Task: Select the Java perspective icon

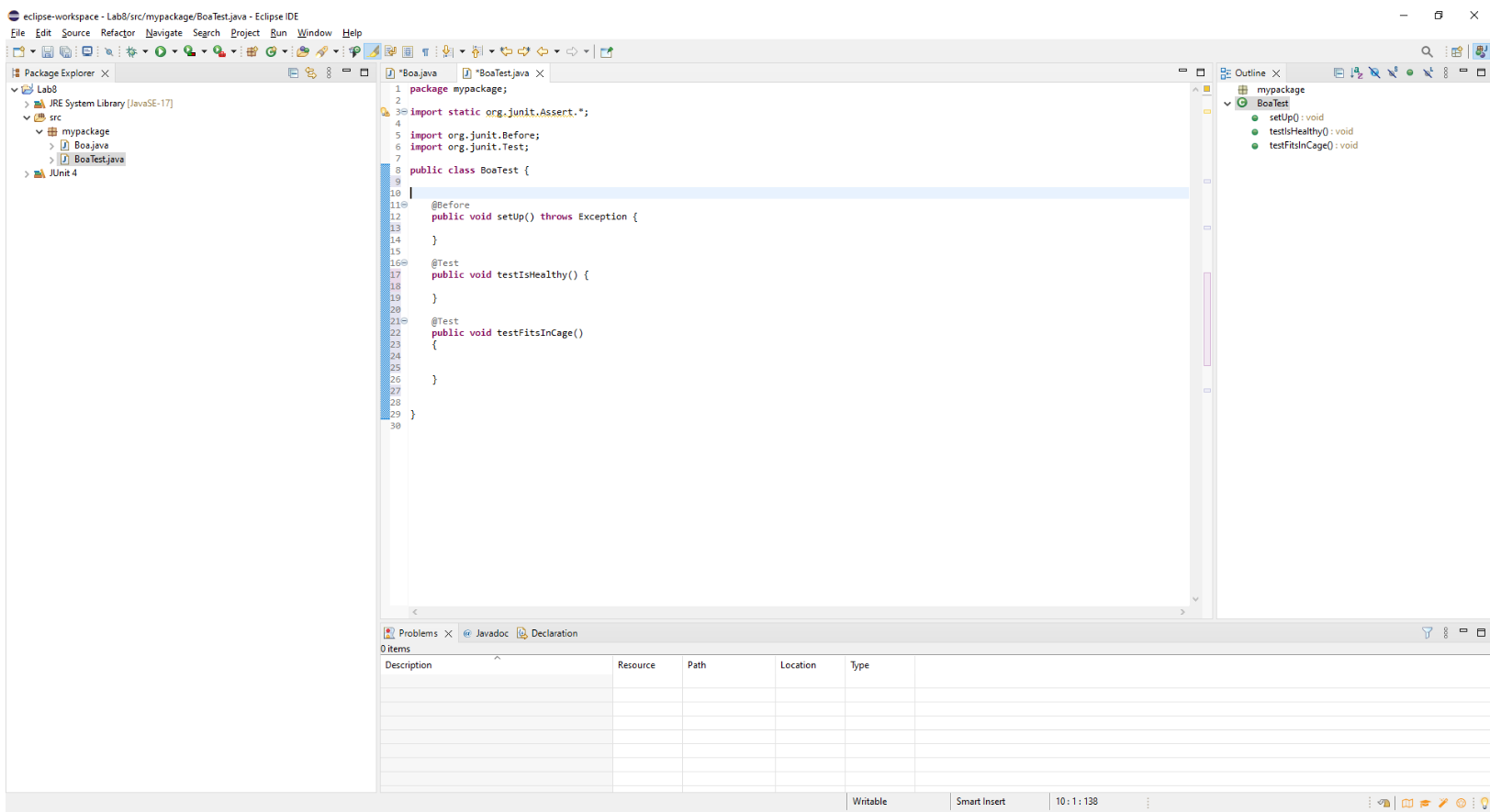Action: click(x=1480, y=51)
